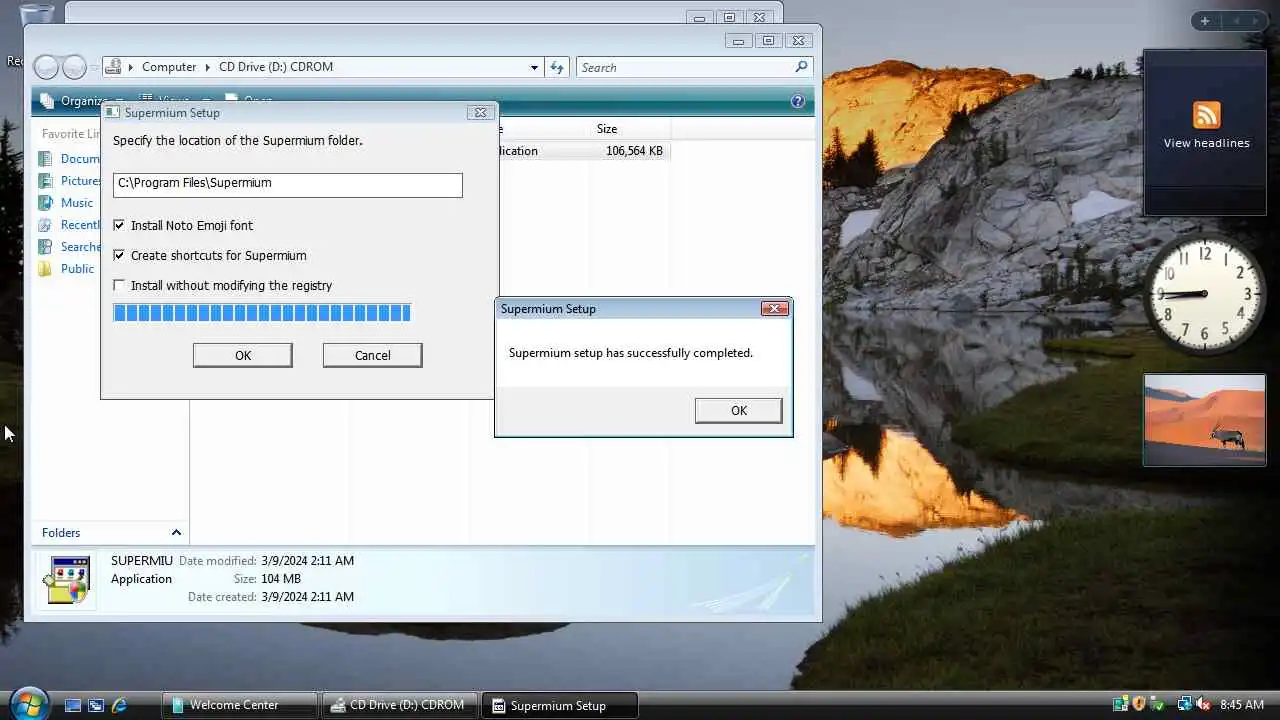Uncheck Create shortcuts for Supermium
Screen dimensions: 1280x720
coord(119,255)
